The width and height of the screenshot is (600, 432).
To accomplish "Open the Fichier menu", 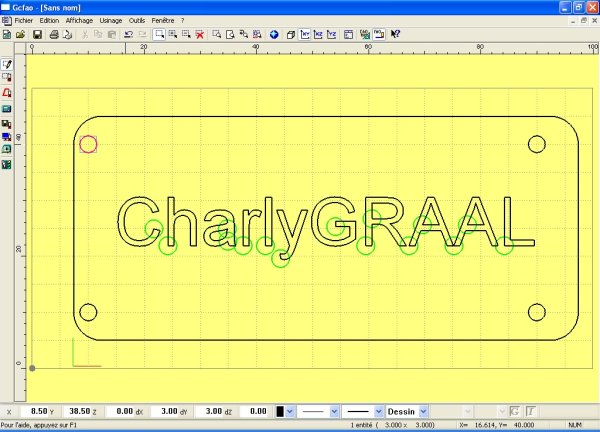I will (24, 21).
